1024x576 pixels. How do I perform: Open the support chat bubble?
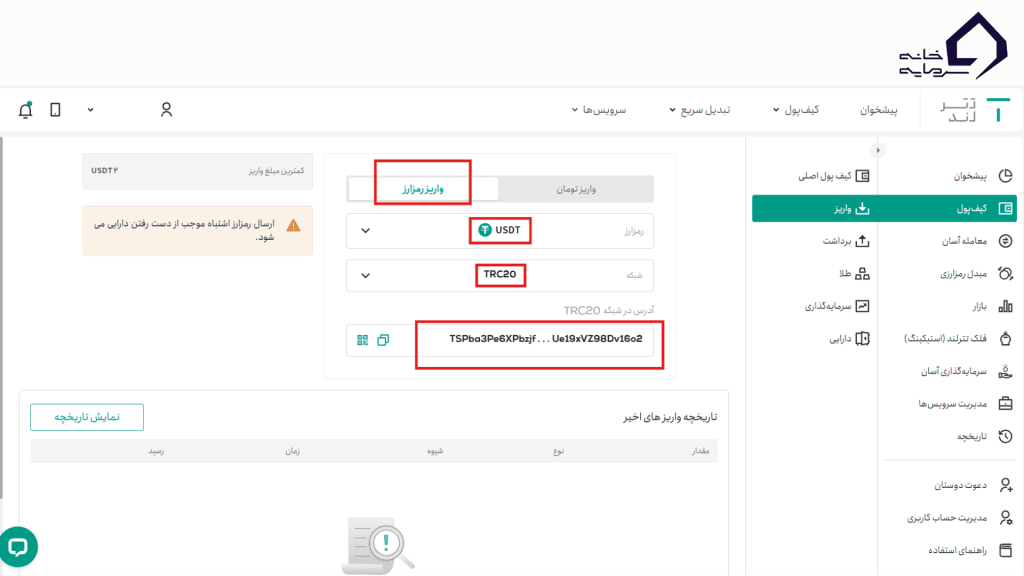(x=20, y=547)
